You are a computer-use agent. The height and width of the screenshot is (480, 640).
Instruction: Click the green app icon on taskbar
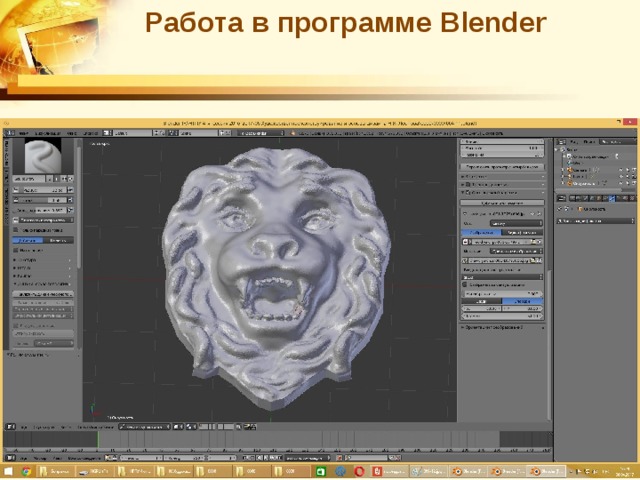[321, 471]
